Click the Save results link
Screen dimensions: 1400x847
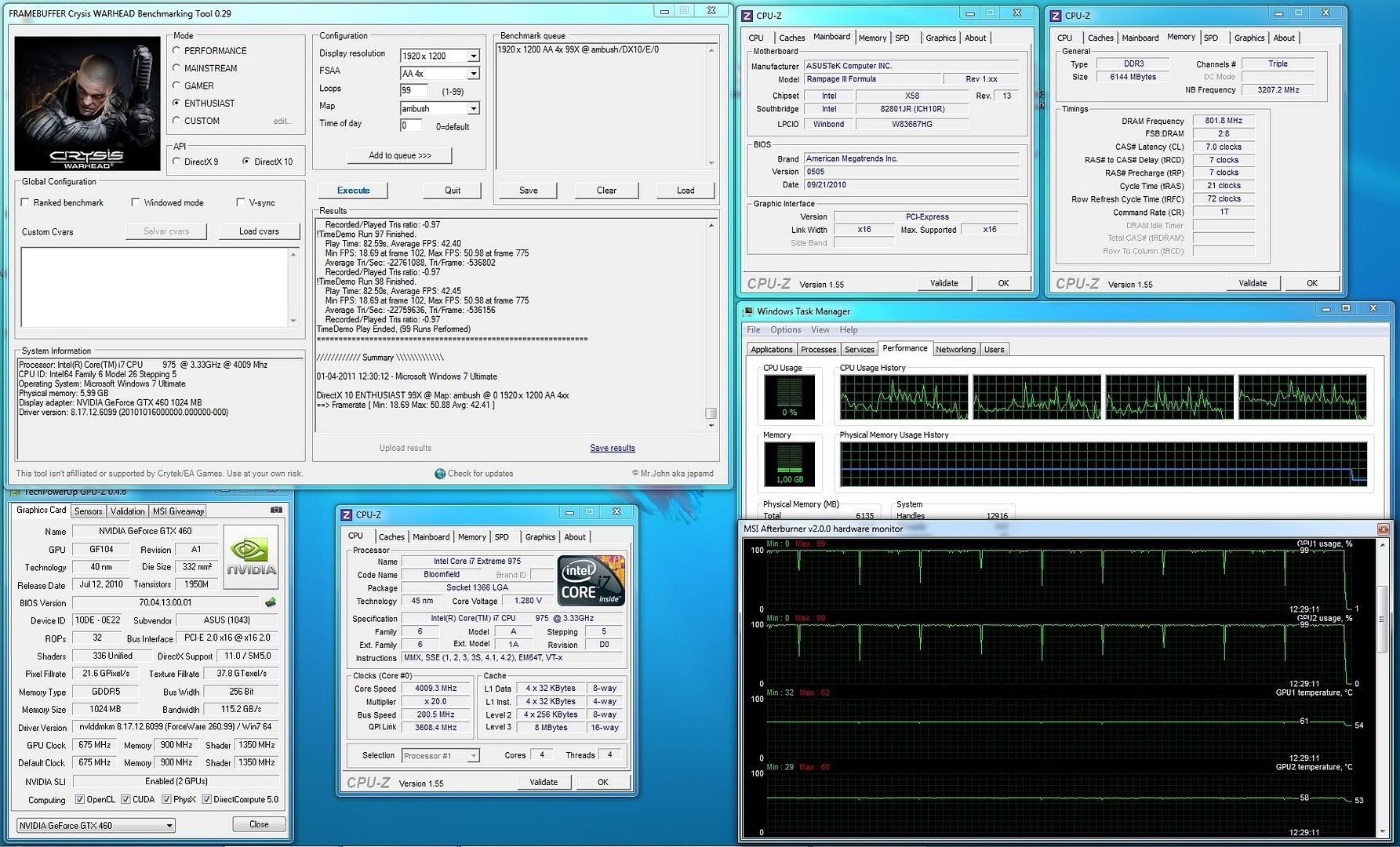click(x=613, y=449)
